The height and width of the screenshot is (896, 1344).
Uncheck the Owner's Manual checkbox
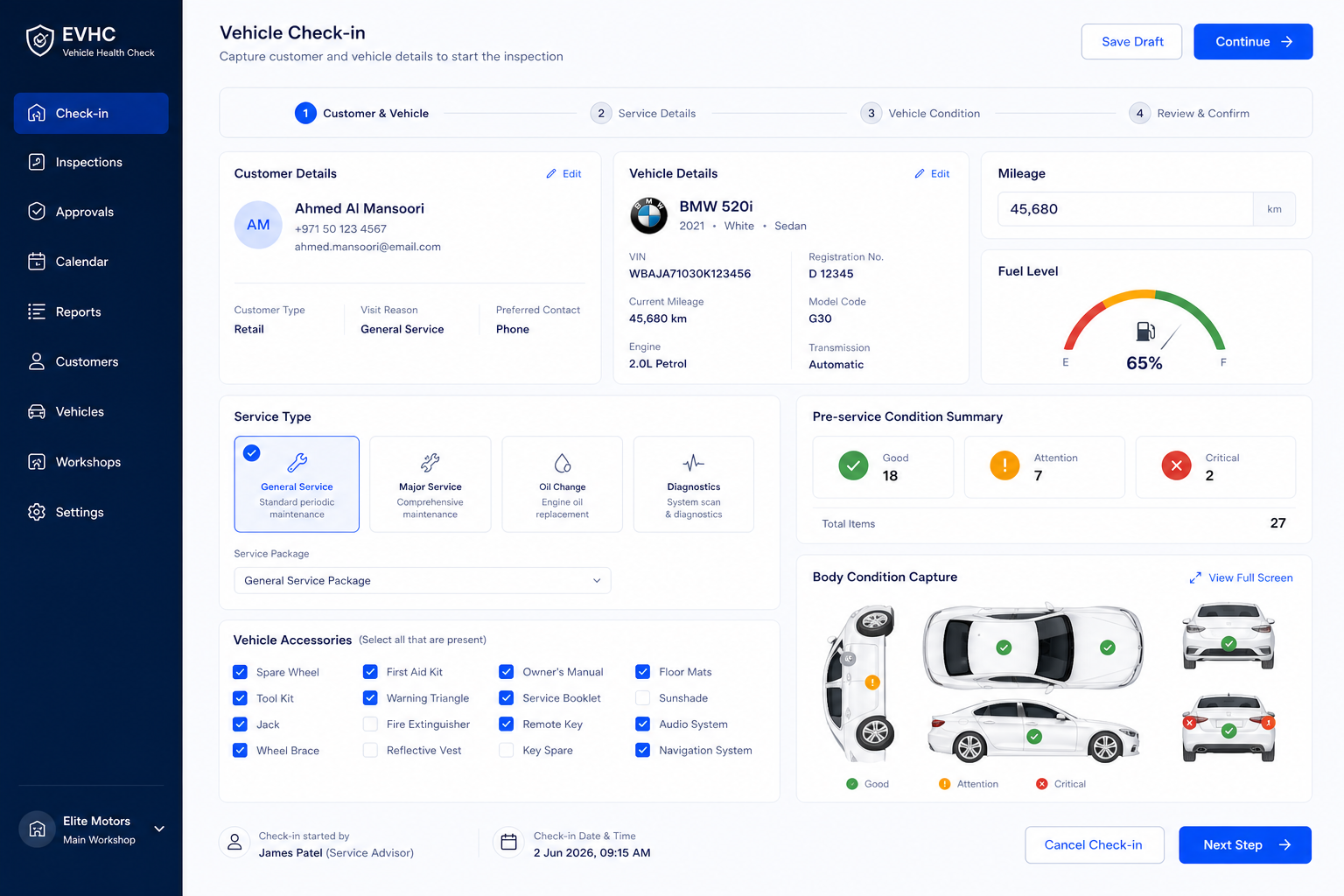point(506,672)
